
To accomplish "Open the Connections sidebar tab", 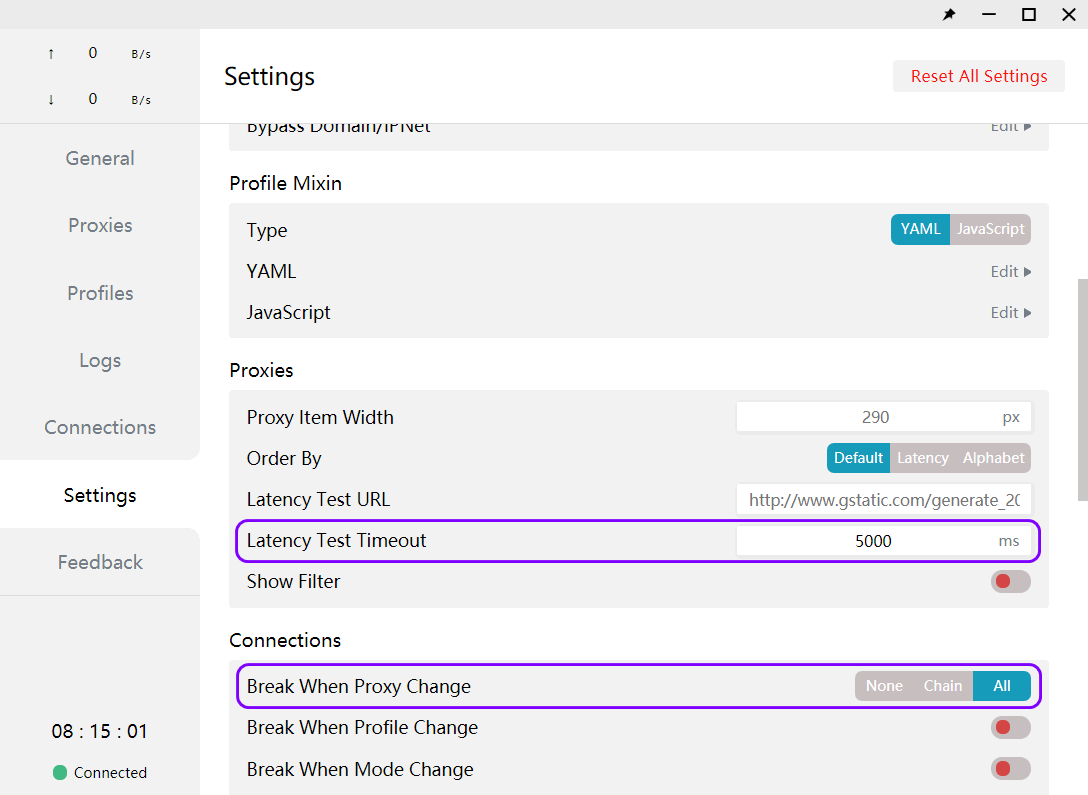I will click(x=100, y=427).
